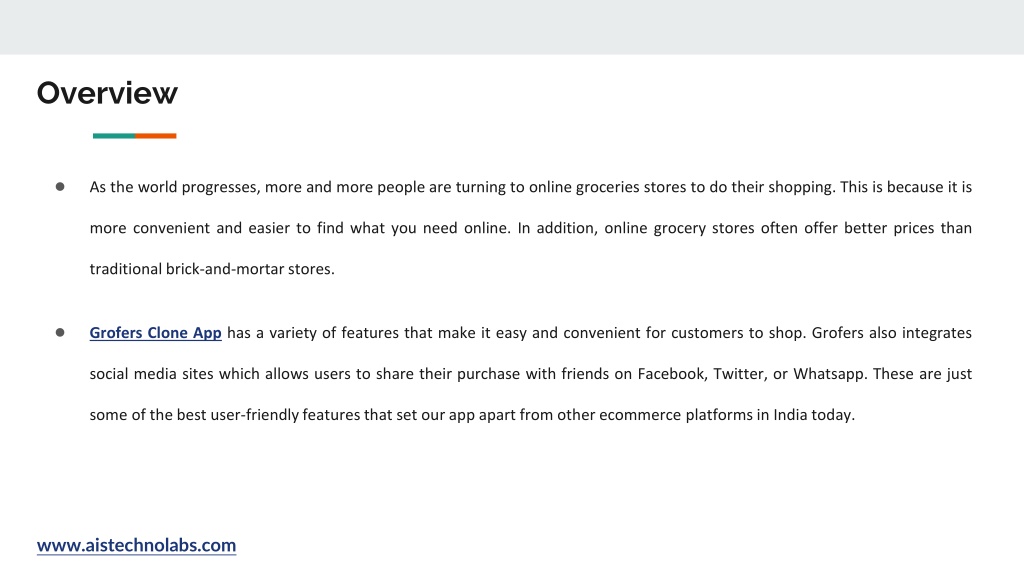This screenshot has width=1024, height=576.
Task: Click the word Twitter in second paragraph
Action: [x=740, y=374]
